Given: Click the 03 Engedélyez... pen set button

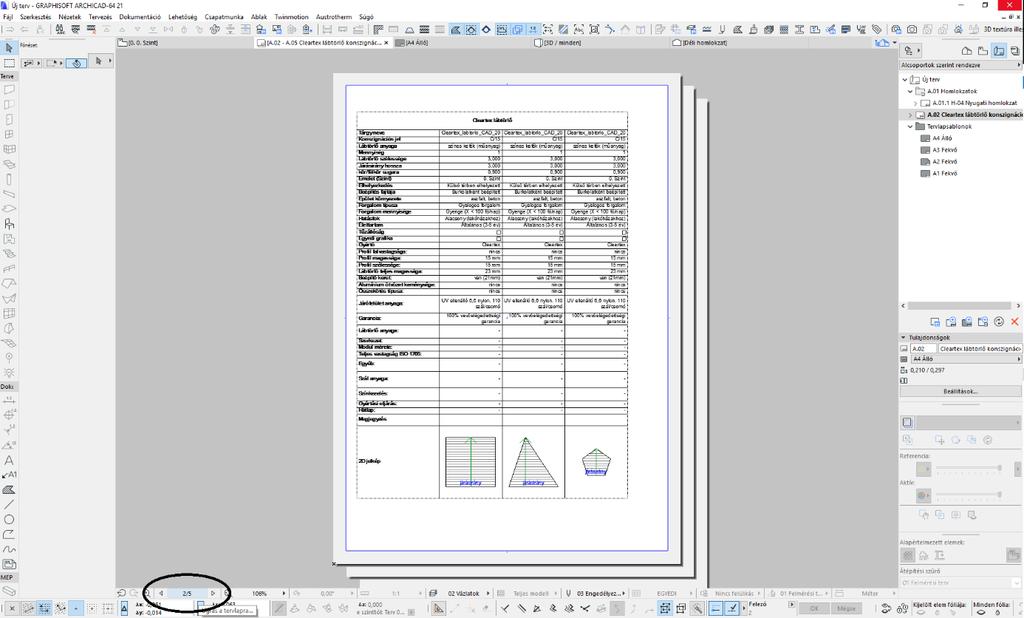Looking at the screenshot, I should pyautogui.click(x=596, y=593).
